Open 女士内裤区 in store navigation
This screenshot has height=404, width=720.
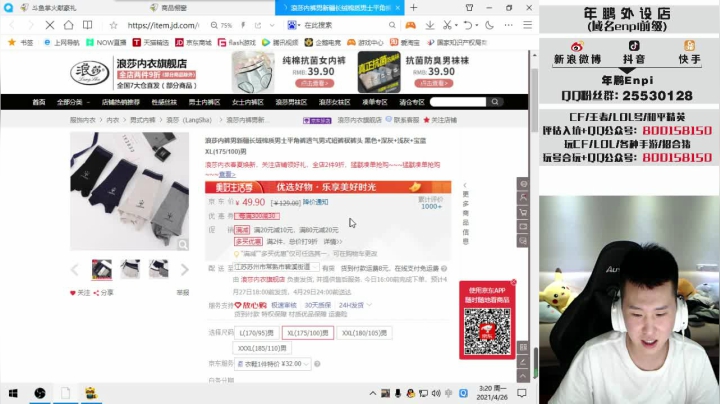point(248,102)
